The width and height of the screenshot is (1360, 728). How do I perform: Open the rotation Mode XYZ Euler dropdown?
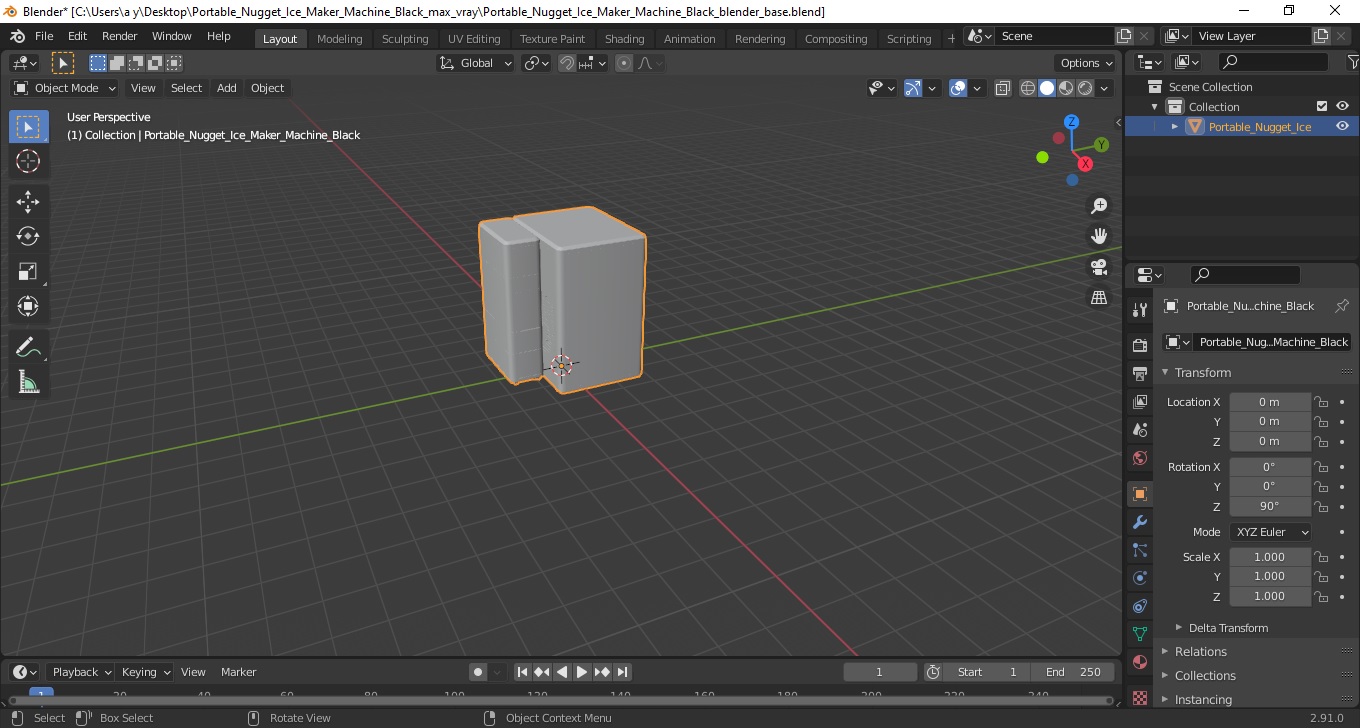(1270, 532)
